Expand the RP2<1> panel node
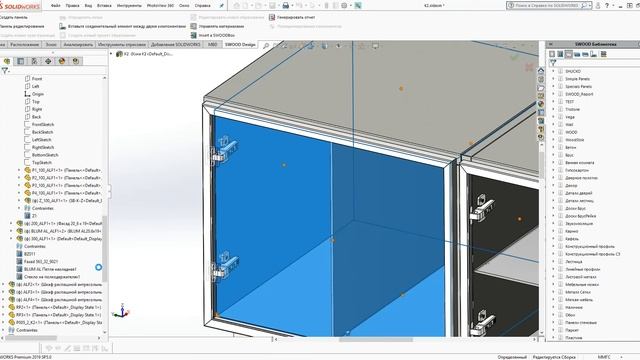Screen dimensions: 640x360 pyautogui.click(x=3, y=307)
